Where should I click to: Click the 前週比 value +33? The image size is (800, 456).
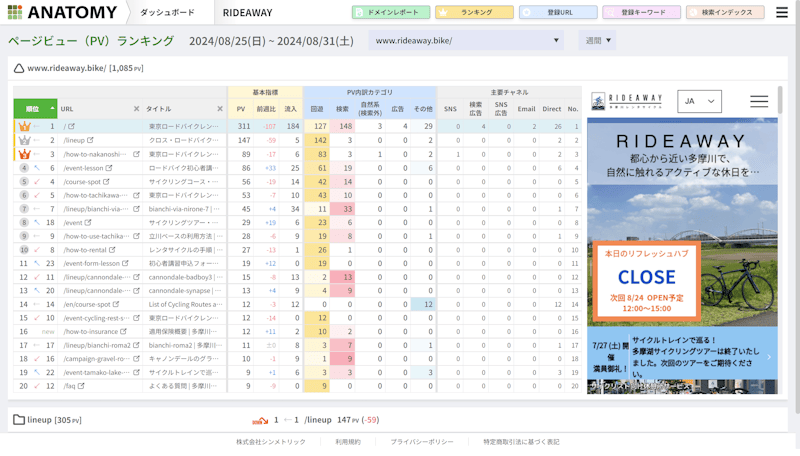[x=270, y=168]
